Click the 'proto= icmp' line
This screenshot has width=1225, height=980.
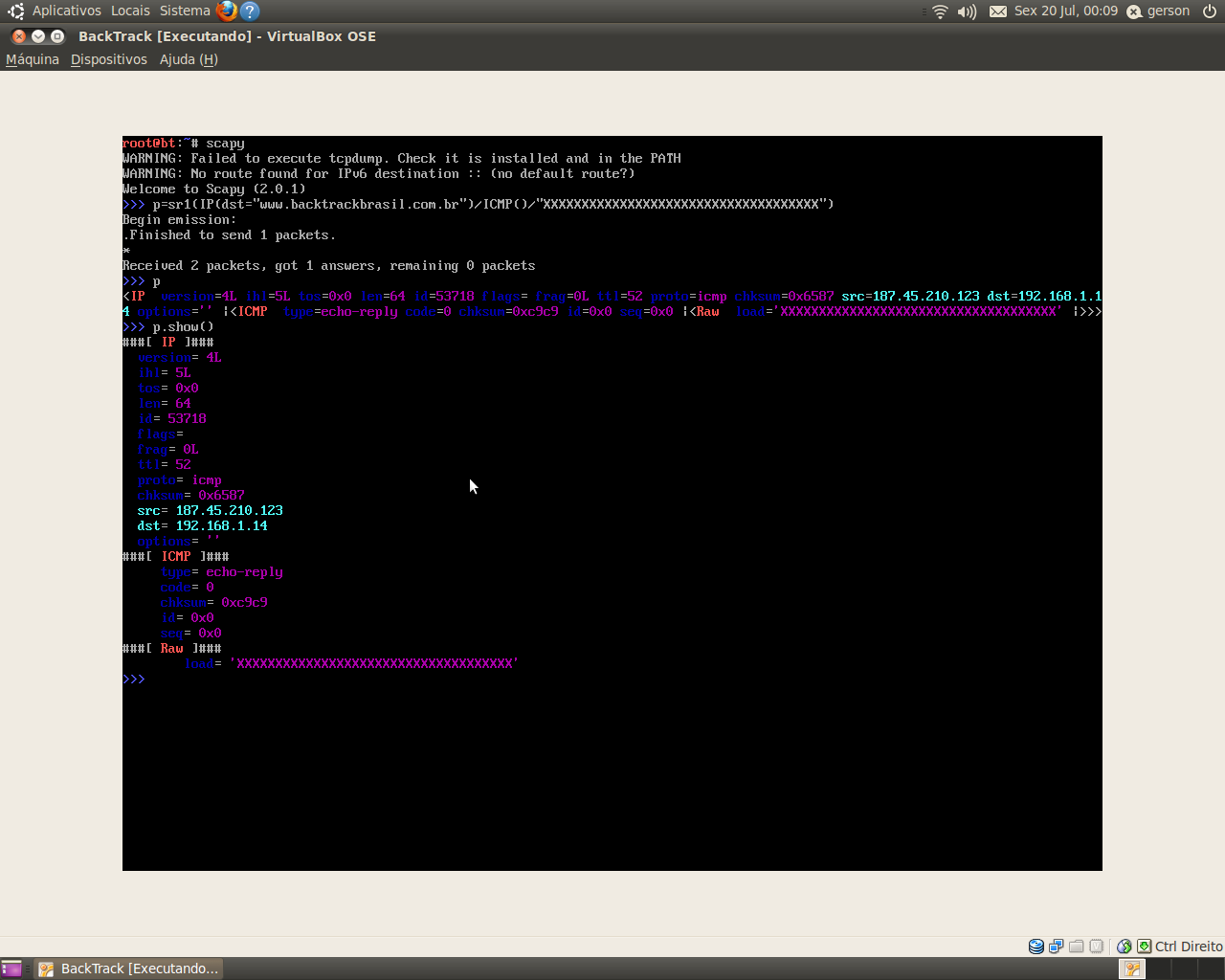(x=180, y=480)
